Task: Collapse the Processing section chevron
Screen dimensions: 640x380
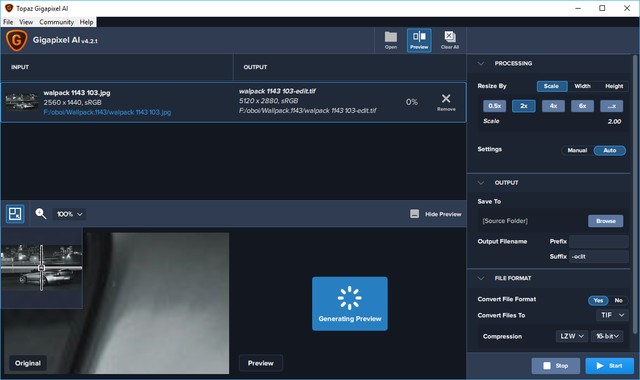Action: coord(481,64)
